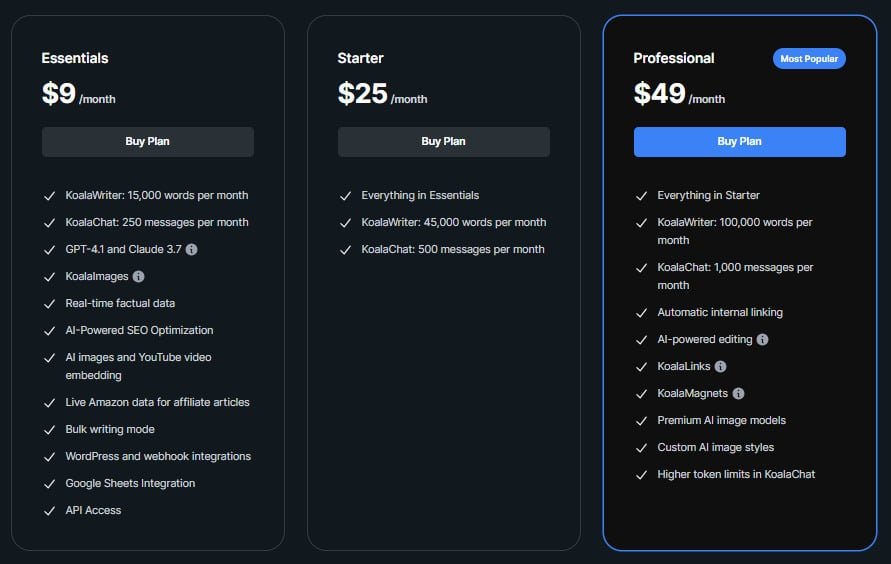Click checkmark next to Everything in Essentials

345,196
